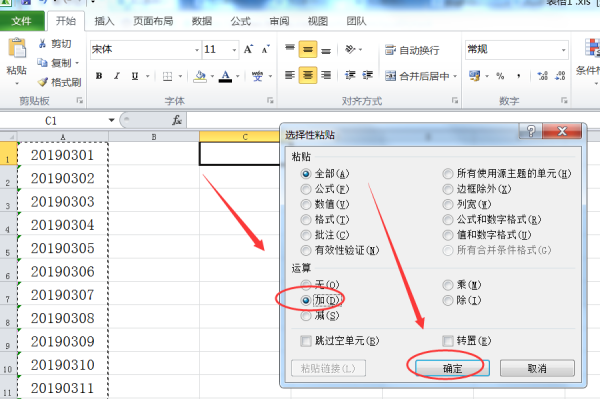The height and width of the screenshot is (399, 600).
Task: Click the Cut (剪切) scissors icon
Action: coord(42,44)
